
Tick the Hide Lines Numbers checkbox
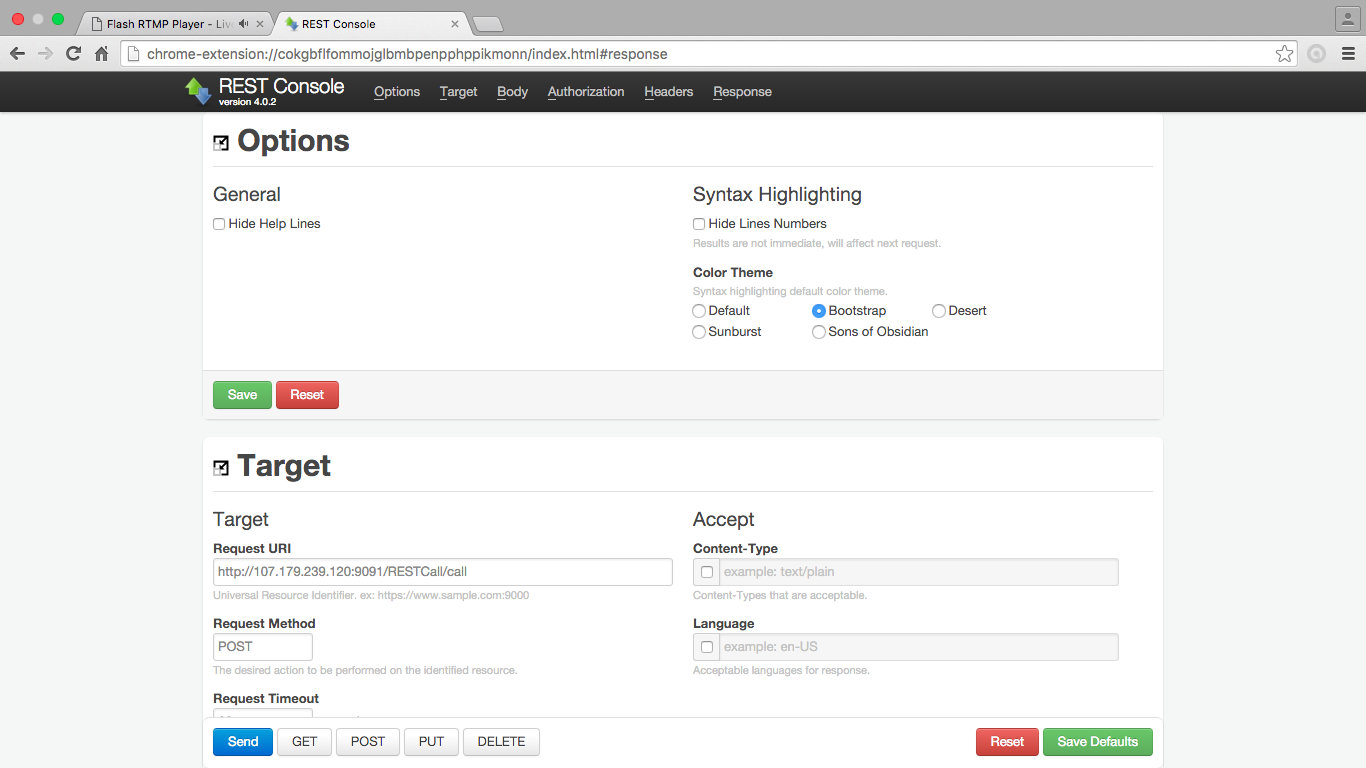pos(699,224)
